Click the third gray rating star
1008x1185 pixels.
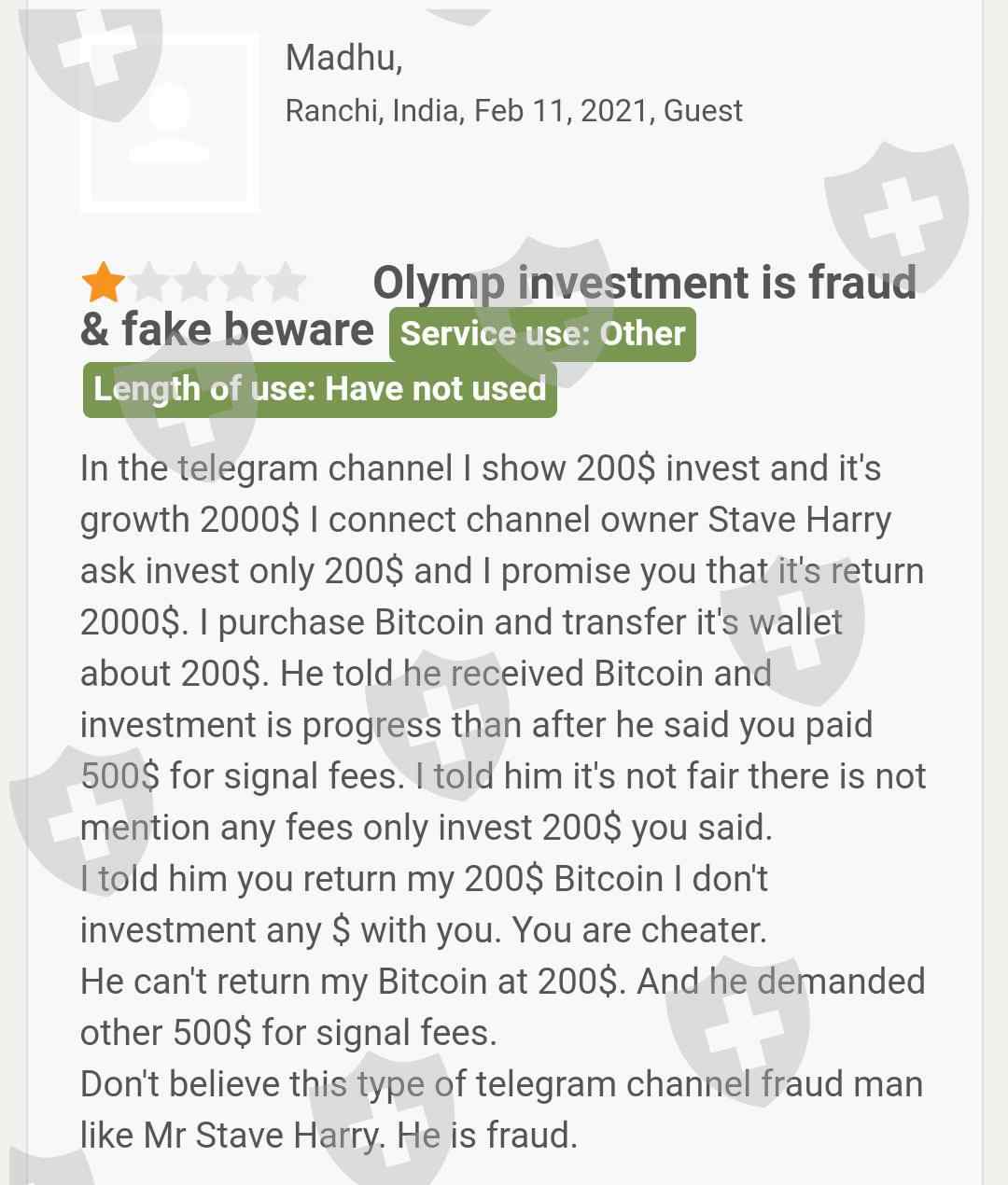tap(195, 282)
